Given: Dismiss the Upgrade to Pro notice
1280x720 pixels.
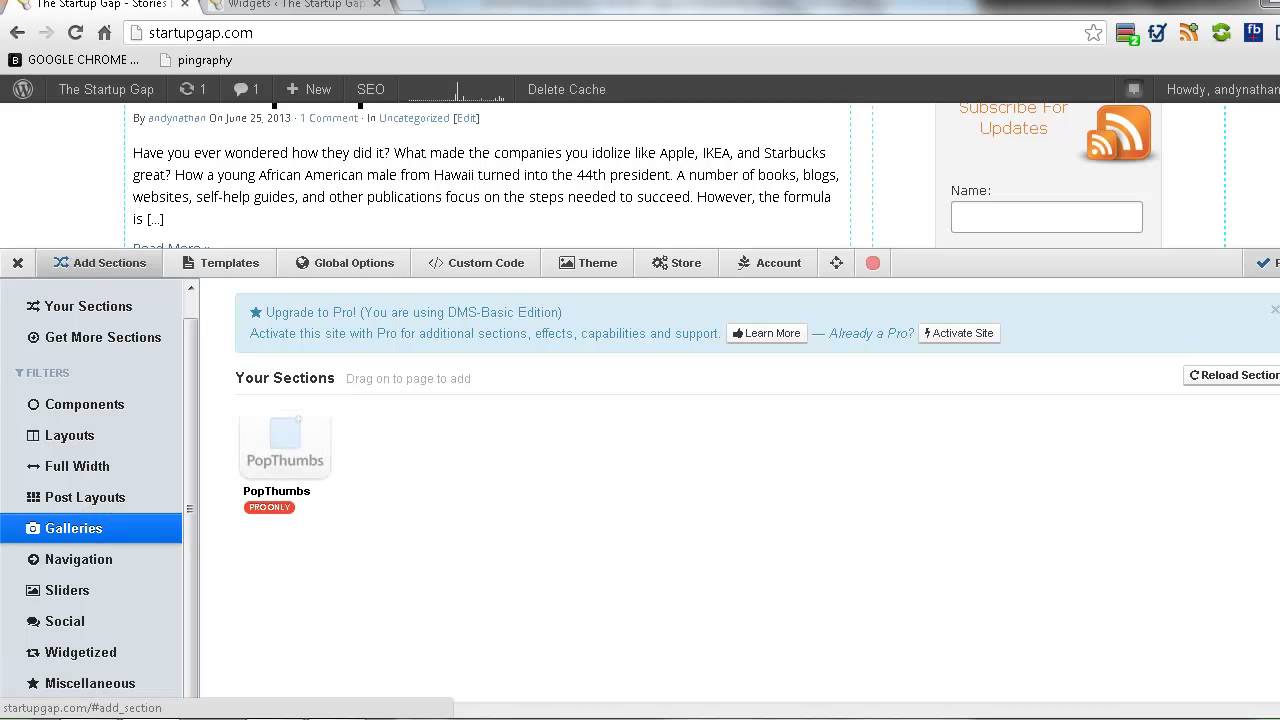Looking at the screenshot, I should pyautogui.click(x=1274, y=309).
